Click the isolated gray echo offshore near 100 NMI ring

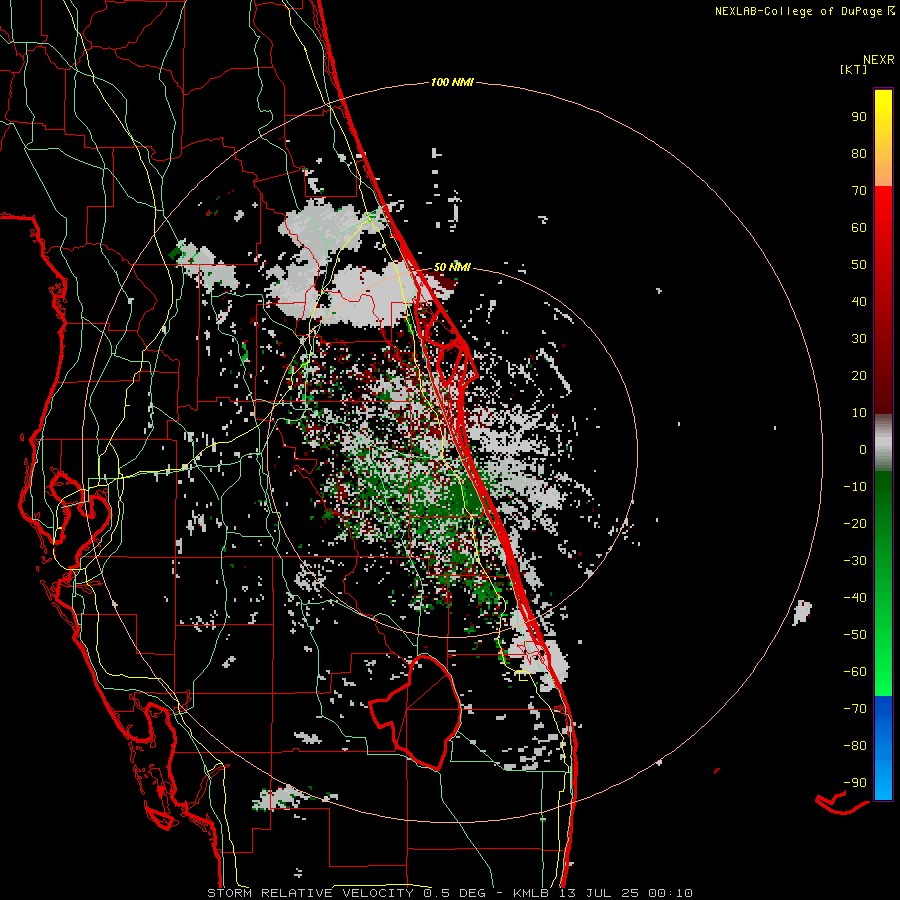pyautogui.click(x=802, y=613)
